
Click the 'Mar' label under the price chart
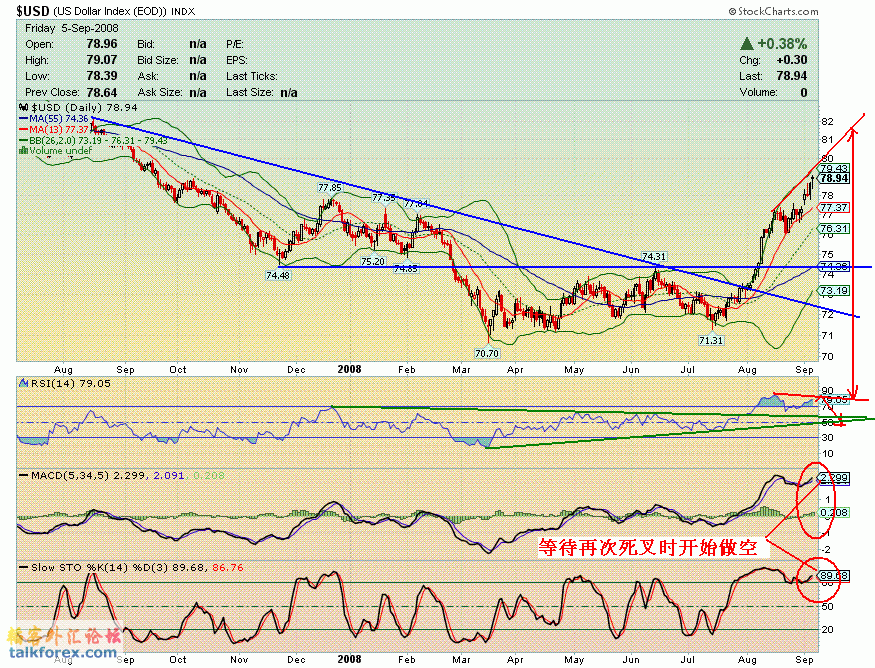pos(461,369)
